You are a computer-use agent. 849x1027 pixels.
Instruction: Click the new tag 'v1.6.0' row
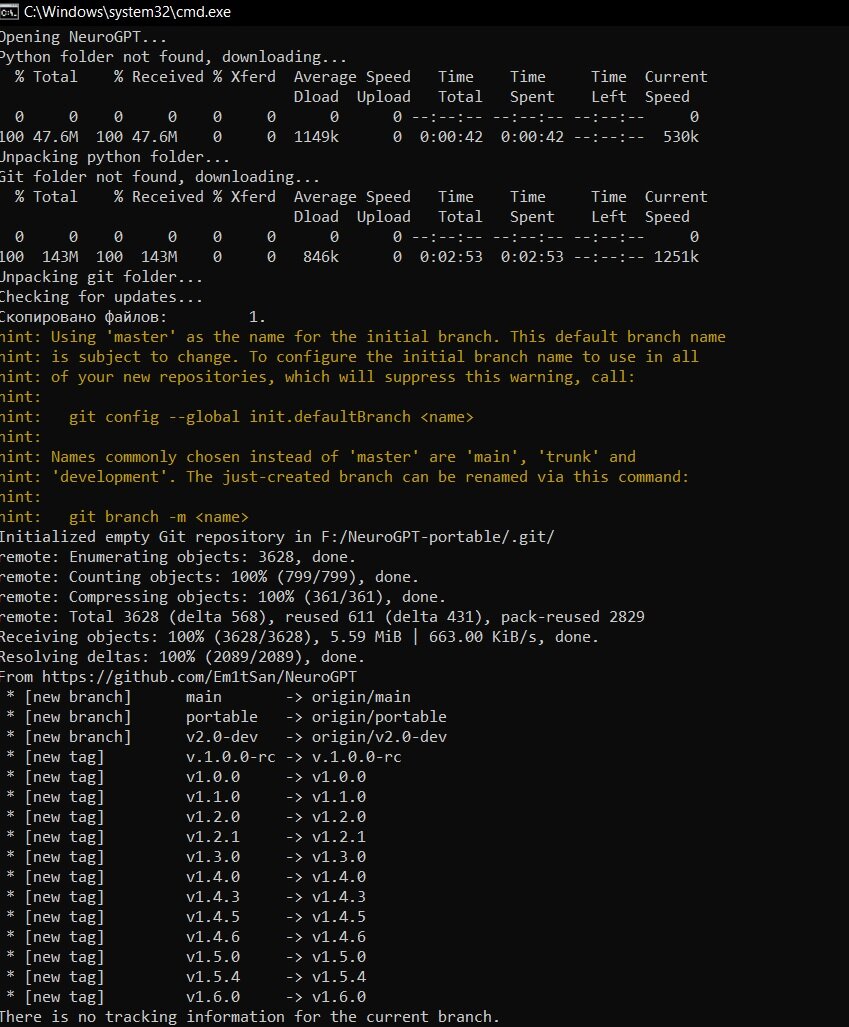(x=186, y=997)
